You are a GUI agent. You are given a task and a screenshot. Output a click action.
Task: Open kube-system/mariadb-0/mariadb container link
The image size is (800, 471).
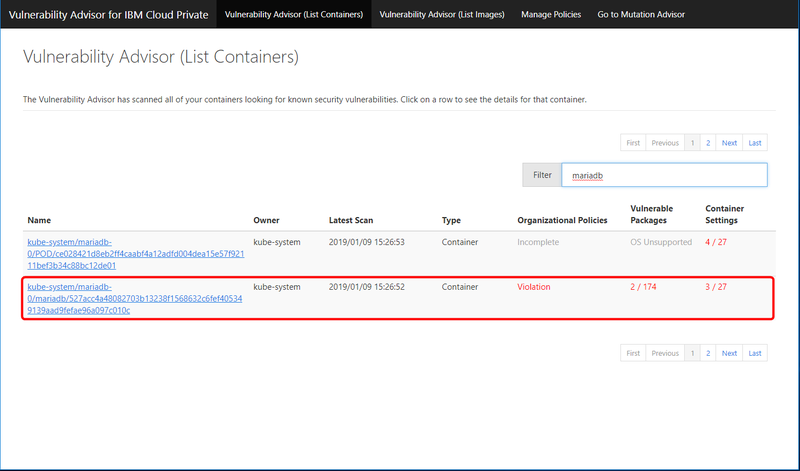point(135,299)
